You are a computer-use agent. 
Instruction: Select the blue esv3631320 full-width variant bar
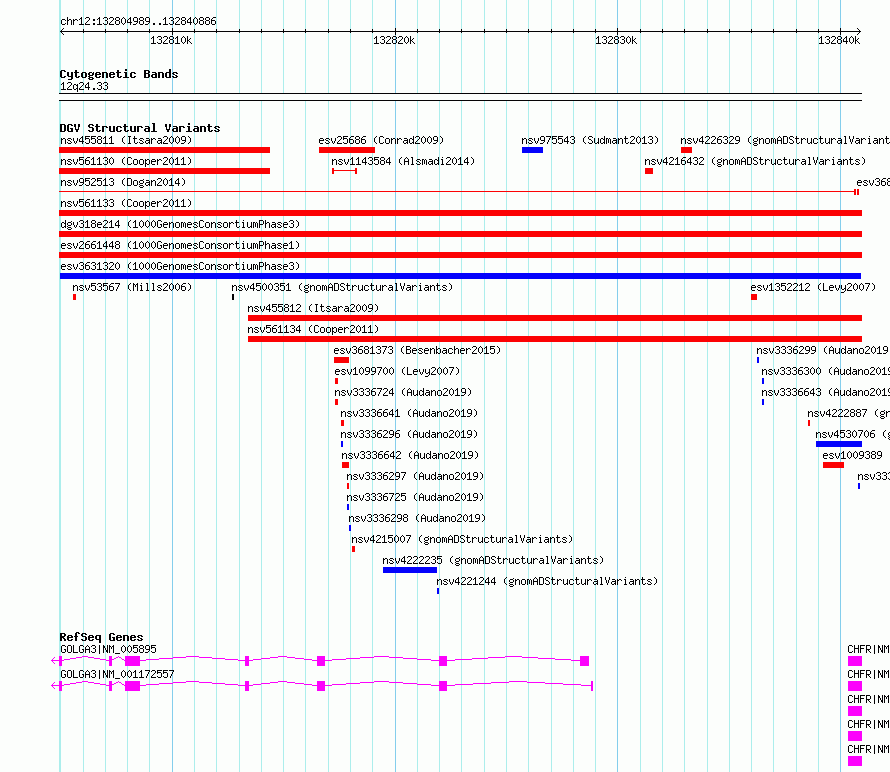point(460,276)
